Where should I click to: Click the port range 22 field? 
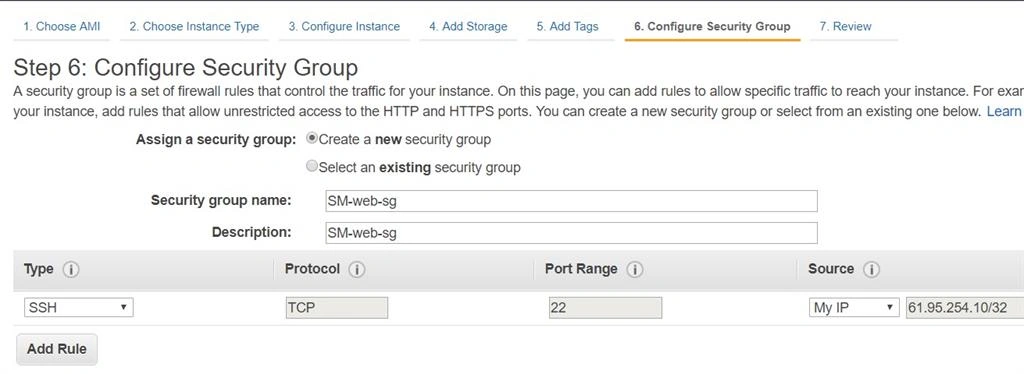pos(605,307)
